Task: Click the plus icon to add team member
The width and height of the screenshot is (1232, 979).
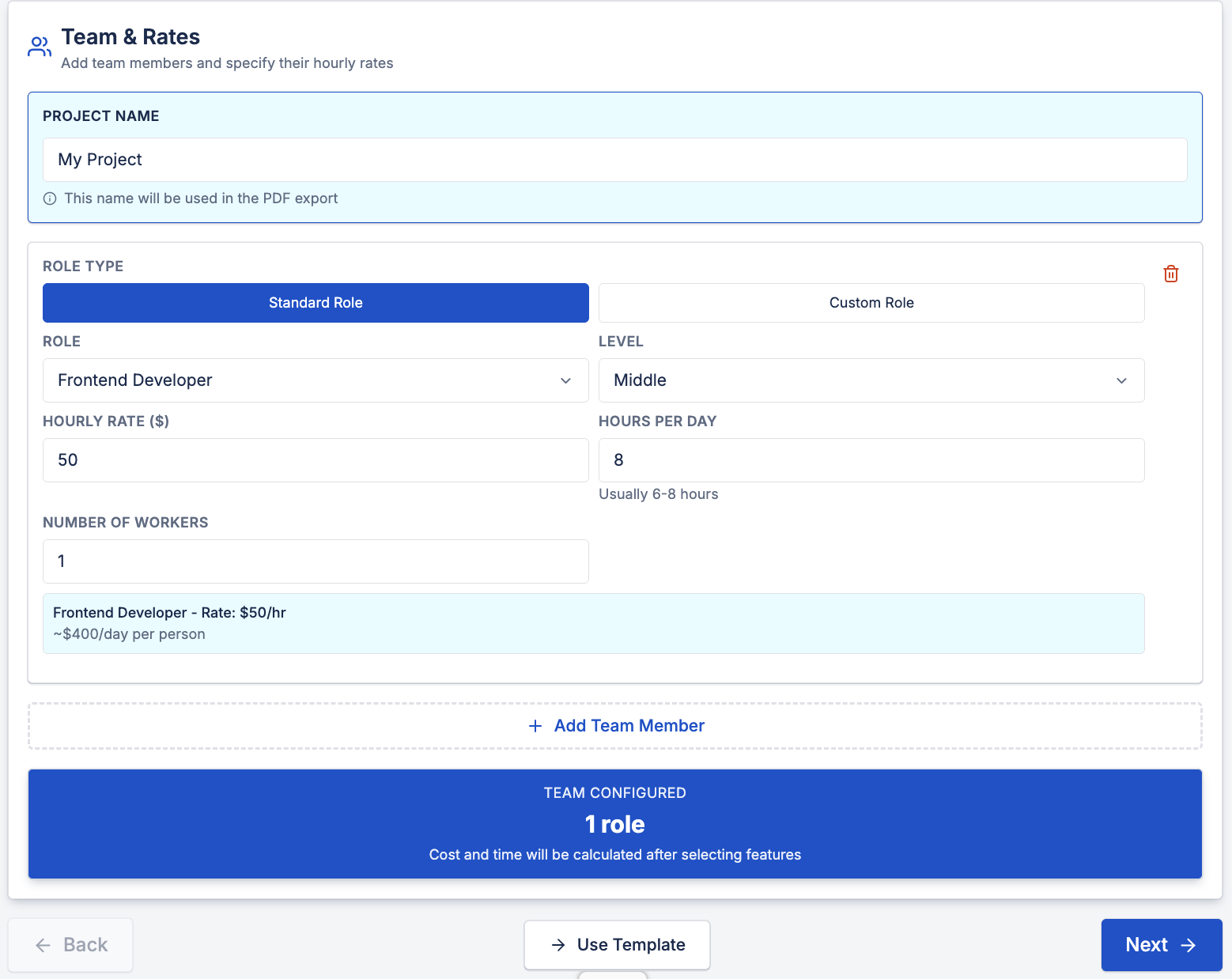Action: point(535,726)
